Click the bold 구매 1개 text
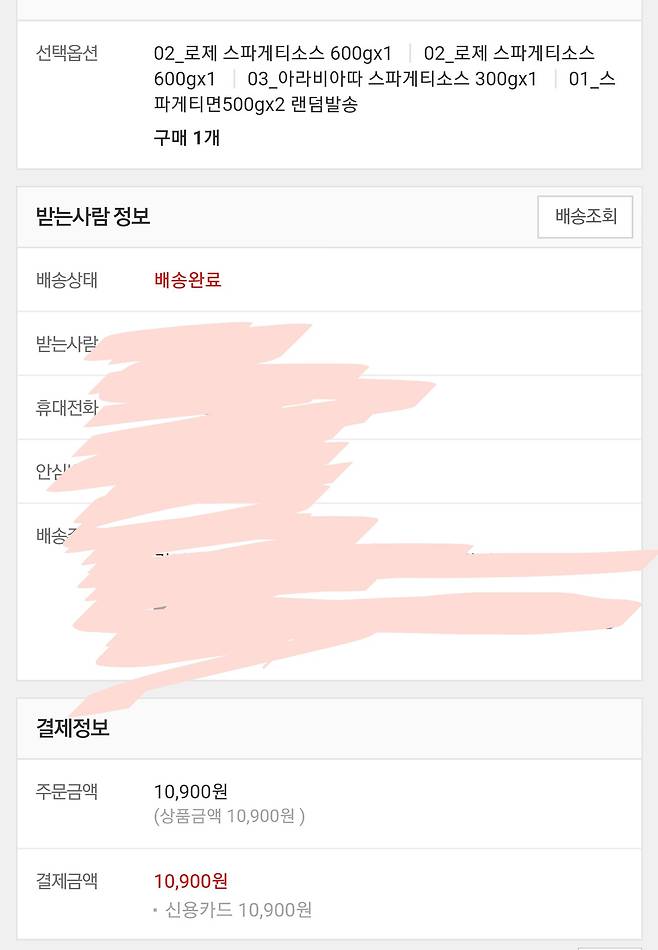 click(187, 138)
